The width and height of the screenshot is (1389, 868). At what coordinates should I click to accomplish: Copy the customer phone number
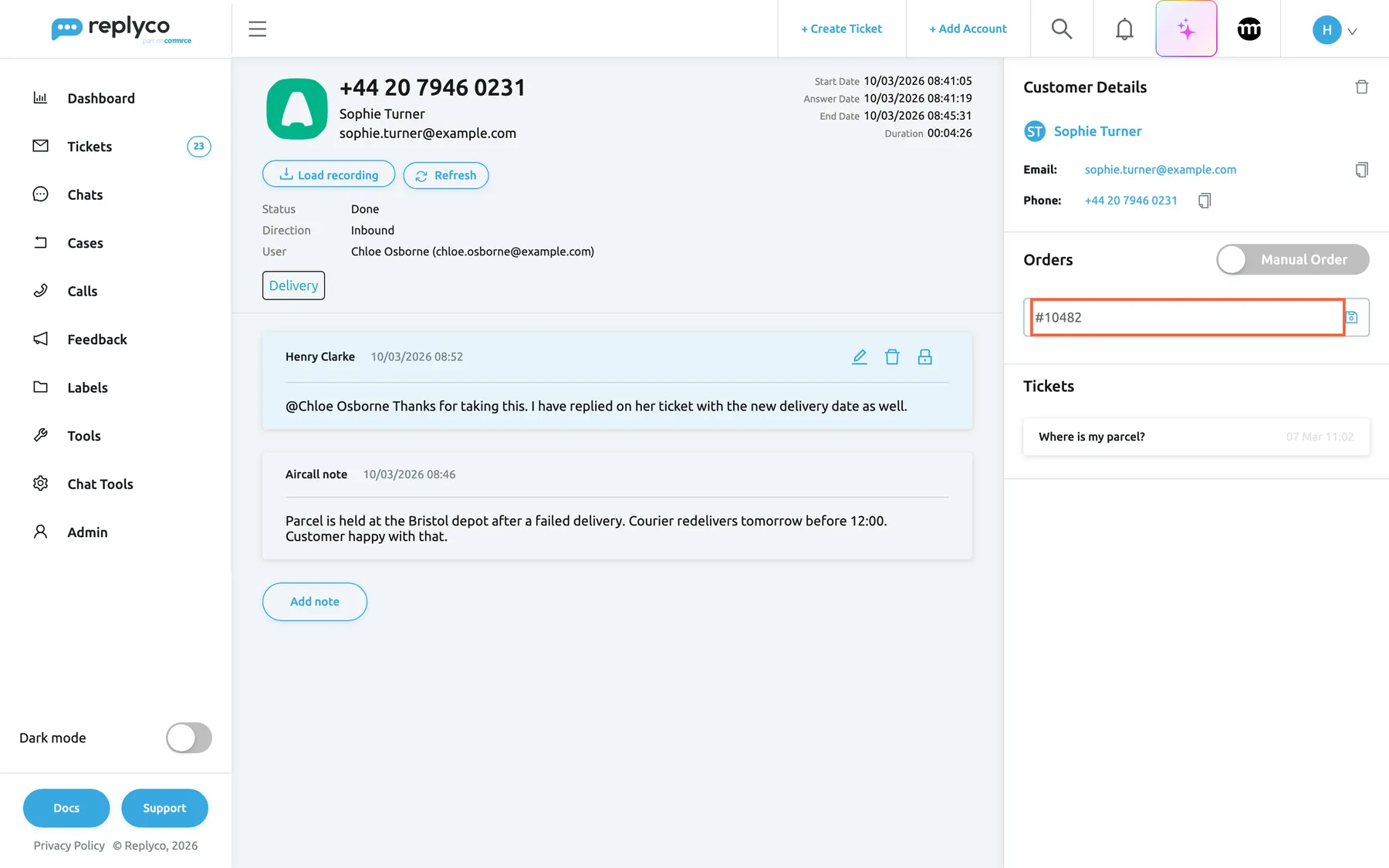pos(1205,201)
